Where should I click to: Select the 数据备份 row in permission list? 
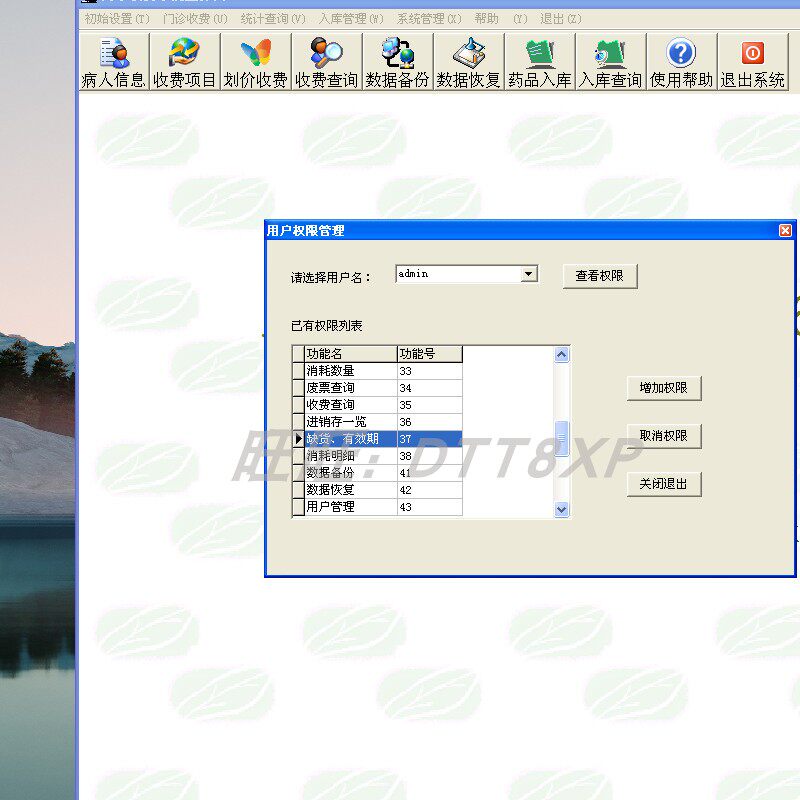tap(378, 473)
